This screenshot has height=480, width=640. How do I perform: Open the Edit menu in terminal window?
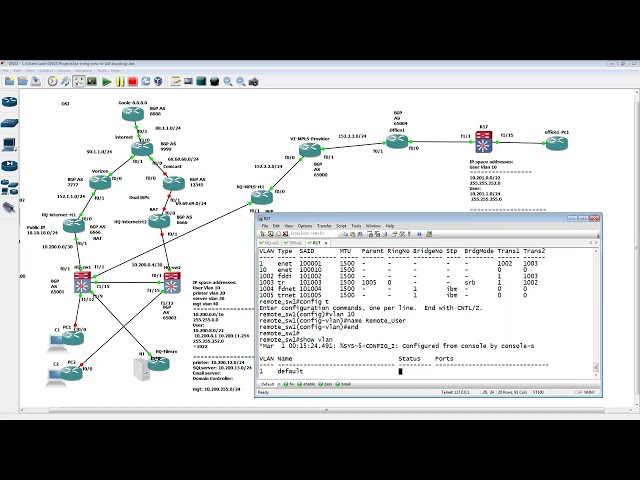pos(276,226)
